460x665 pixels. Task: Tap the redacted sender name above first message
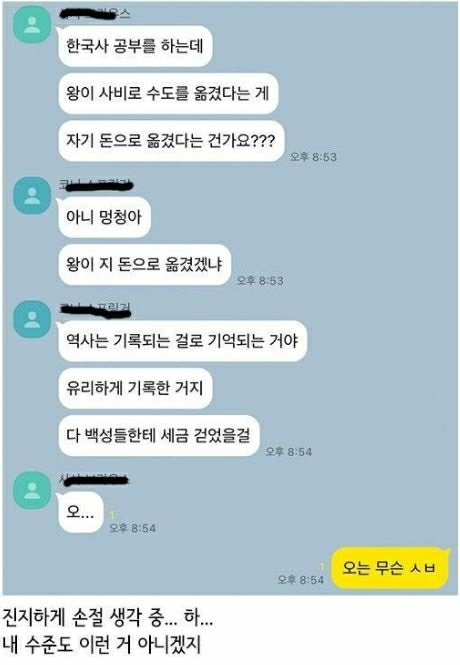95,14
